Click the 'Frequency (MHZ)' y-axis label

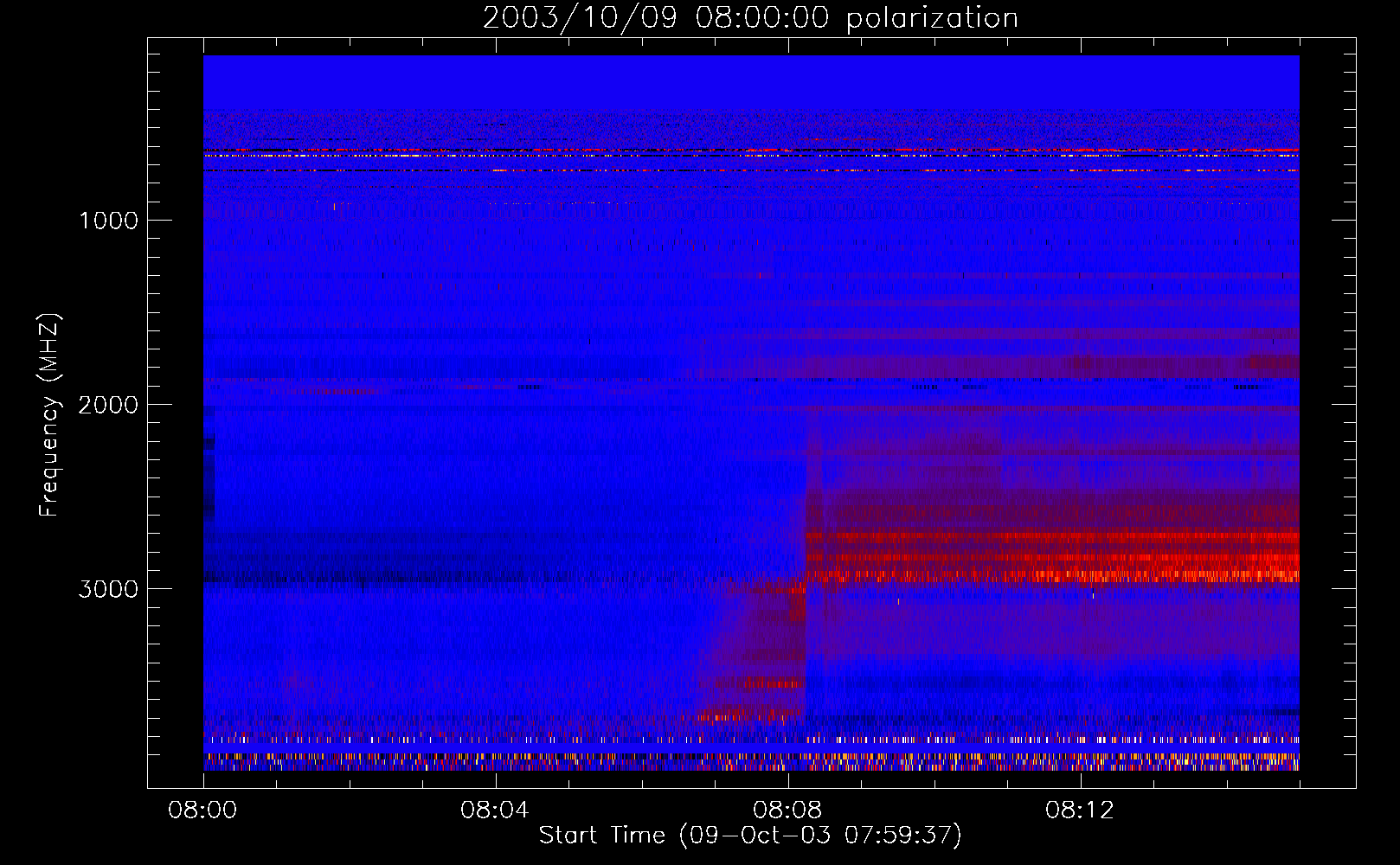click(49, 415)
